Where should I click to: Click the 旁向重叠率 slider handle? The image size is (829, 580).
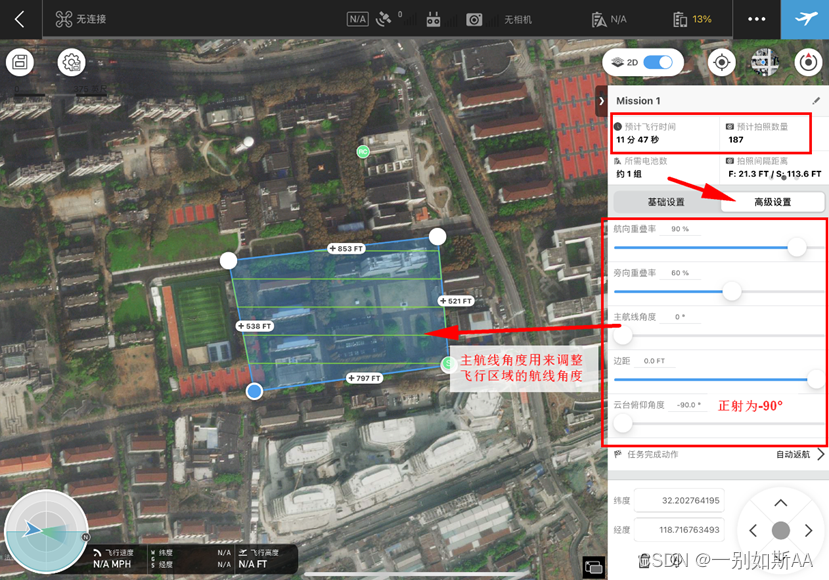coord(732,291)
